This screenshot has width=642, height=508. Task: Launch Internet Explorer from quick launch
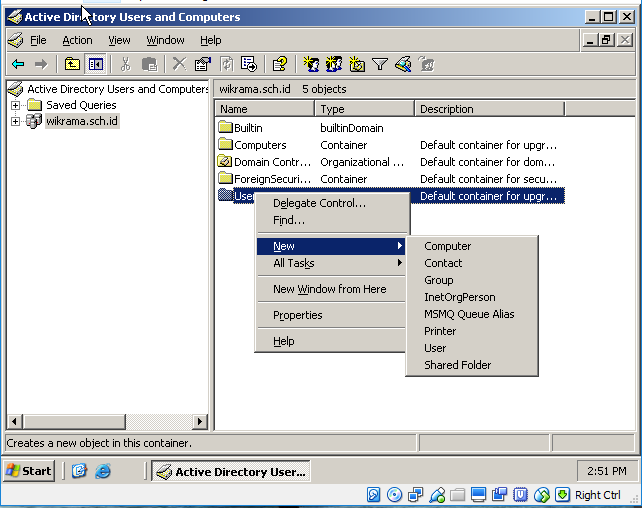102,471
